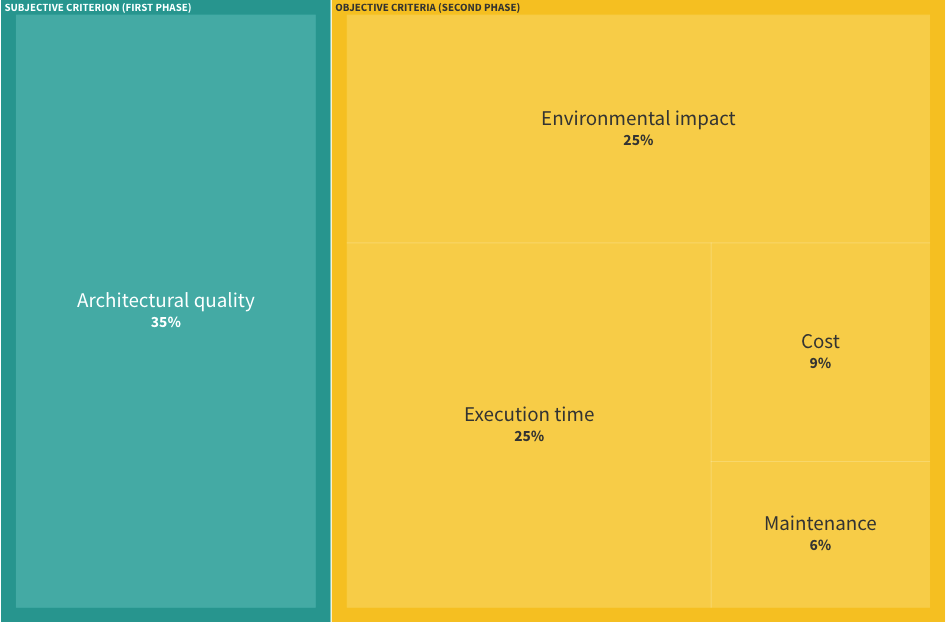The height and width of the screenshot is (622, 946).
Task: Click the 25% value under Environmental impact
Action: 638,141
